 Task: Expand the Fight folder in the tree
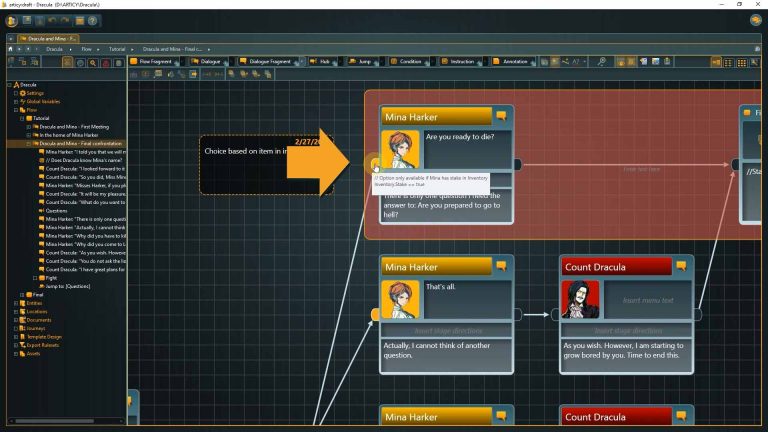(35, 278)
